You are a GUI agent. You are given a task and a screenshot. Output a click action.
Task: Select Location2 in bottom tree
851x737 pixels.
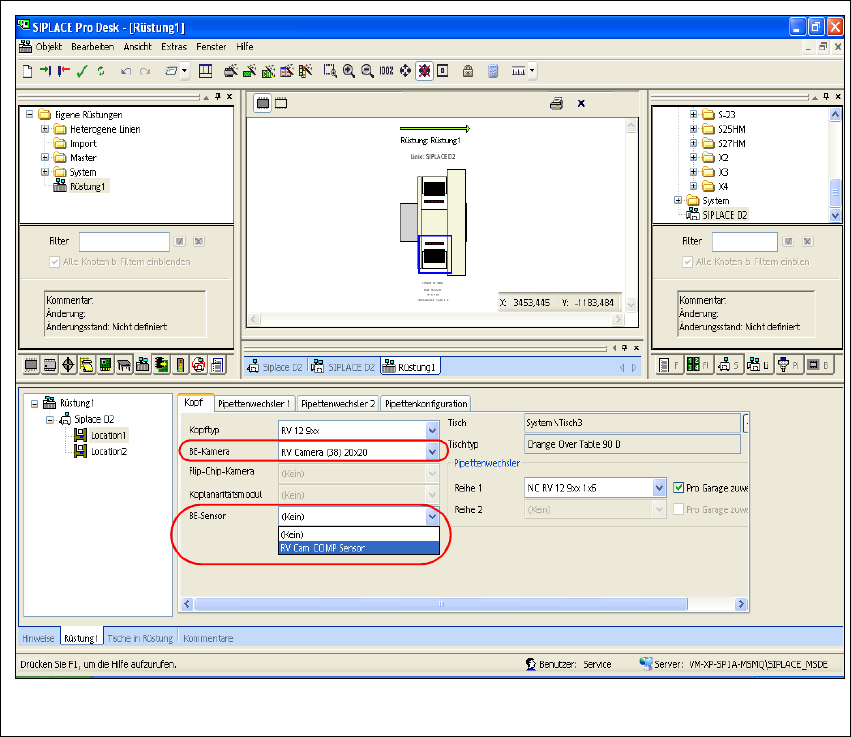[109, 452]
